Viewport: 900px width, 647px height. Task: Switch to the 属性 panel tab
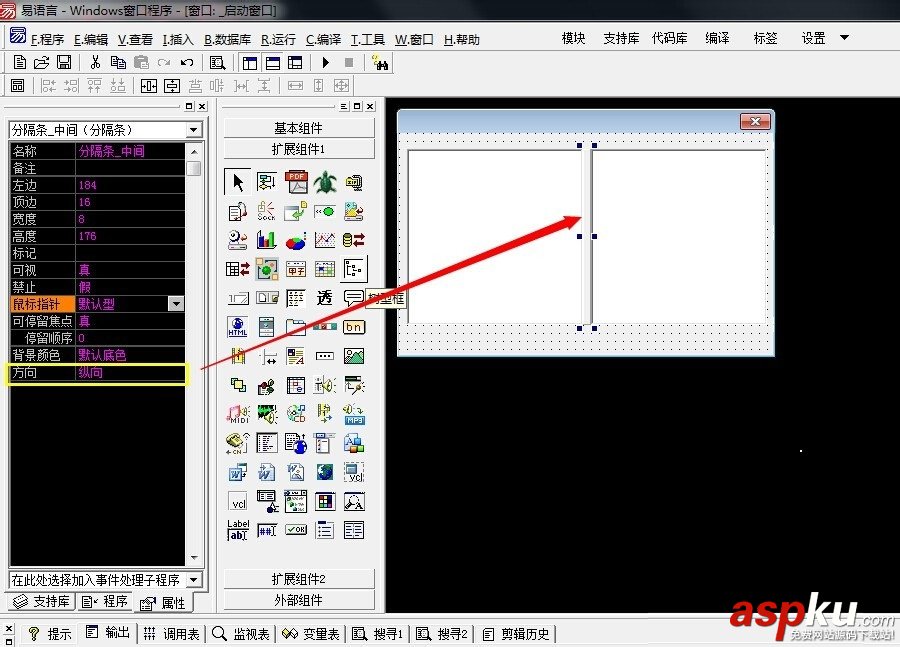point(163,603)
